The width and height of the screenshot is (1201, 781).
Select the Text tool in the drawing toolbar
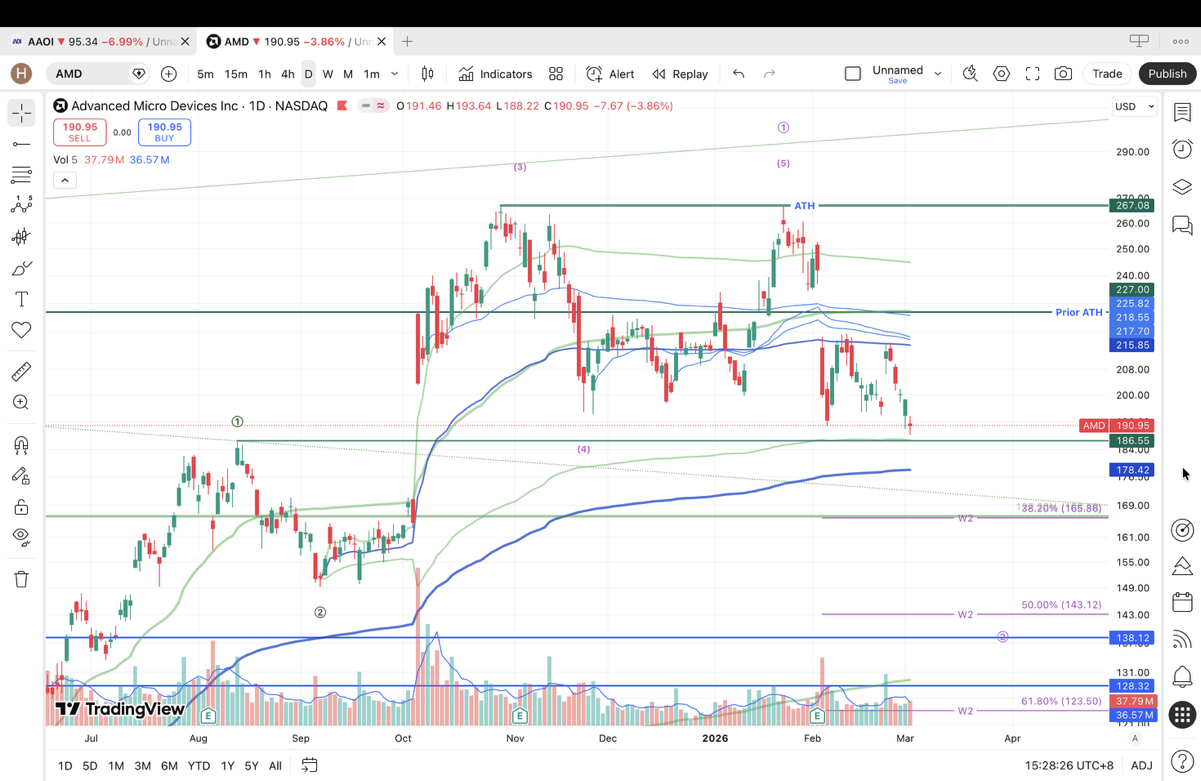tap(21, 299)
